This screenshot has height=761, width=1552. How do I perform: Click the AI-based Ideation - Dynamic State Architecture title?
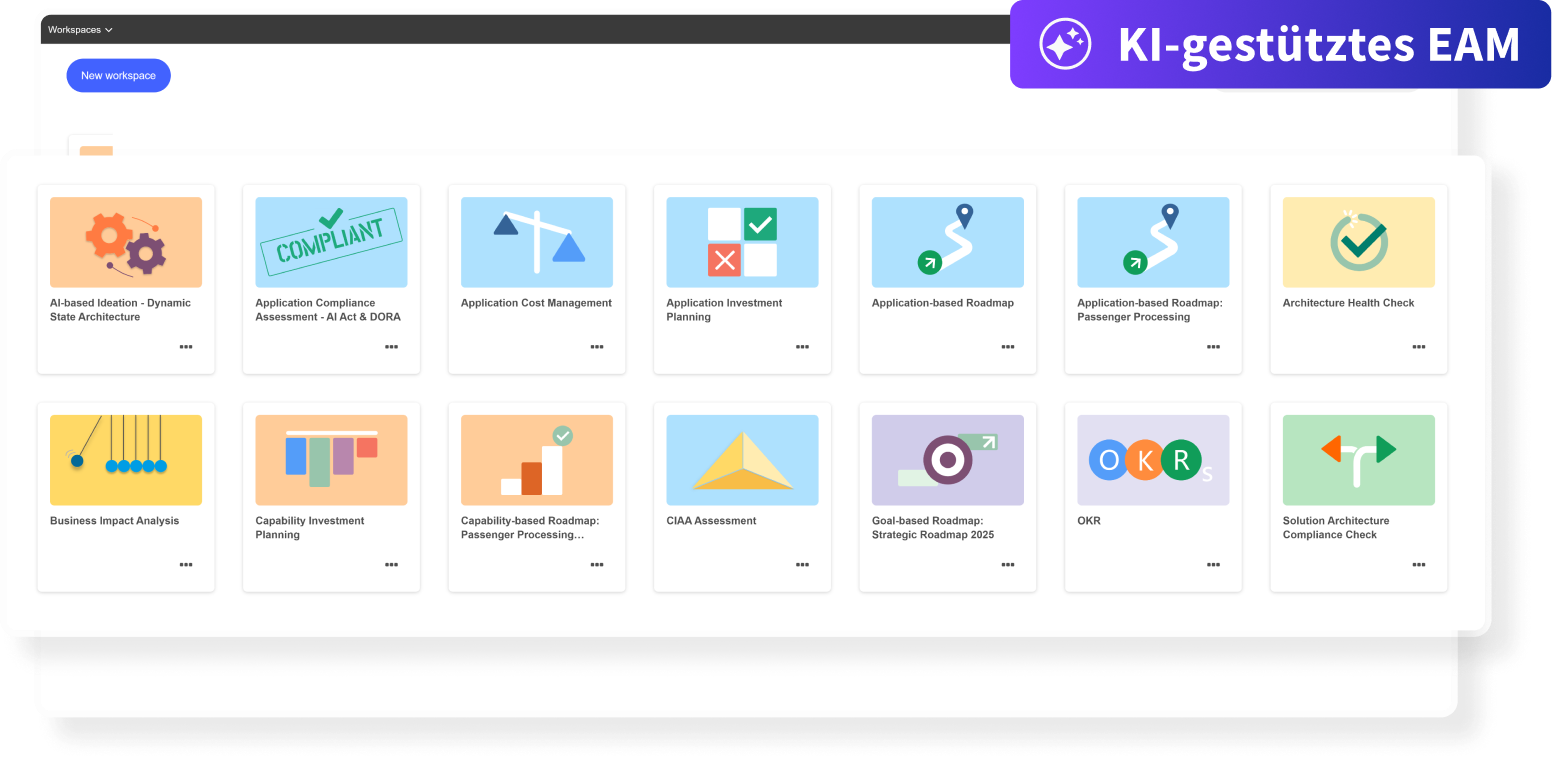pyautogui.click(x=120, y=310)
